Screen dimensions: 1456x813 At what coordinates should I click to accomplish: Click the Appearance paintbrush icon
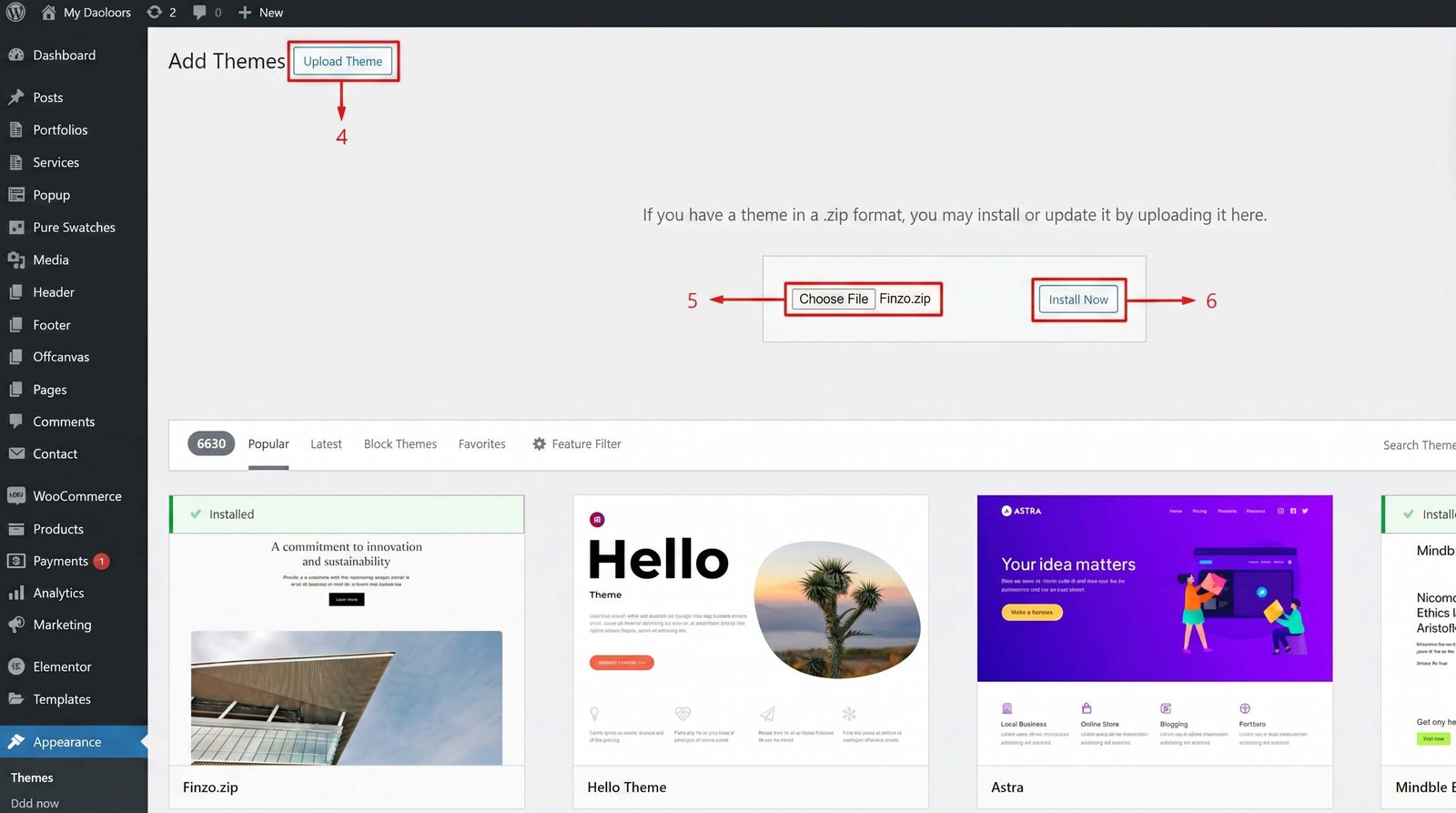pyautogui.click(x=15, y=742)
